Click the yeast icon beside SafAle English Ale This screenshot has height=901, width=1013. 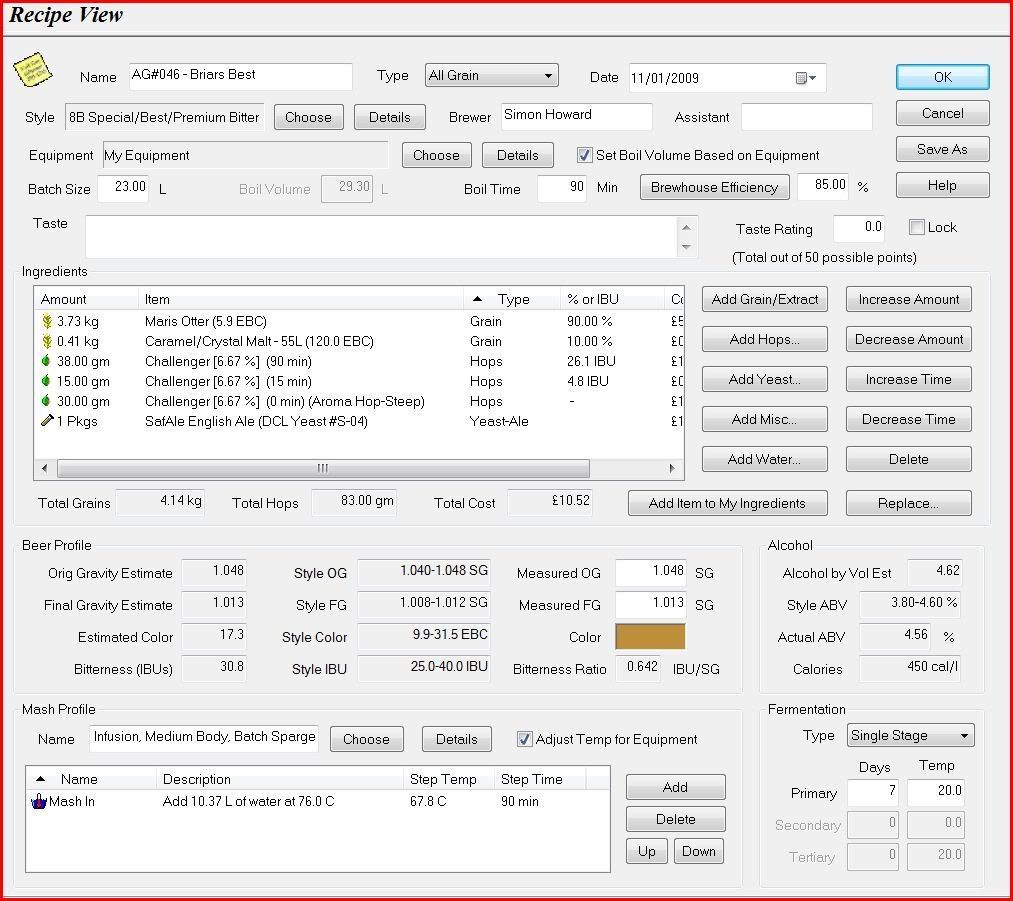47,420
